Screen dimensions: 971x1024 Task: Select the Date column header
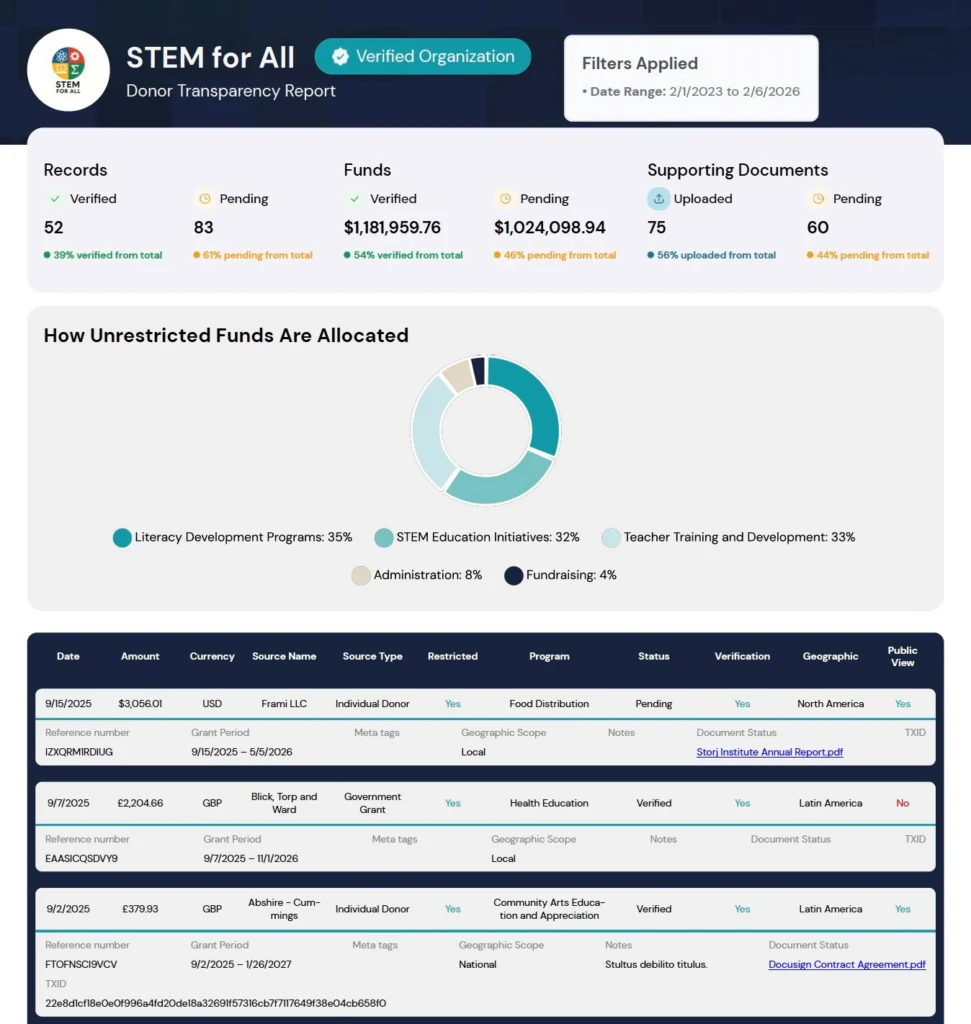point(68,656)
